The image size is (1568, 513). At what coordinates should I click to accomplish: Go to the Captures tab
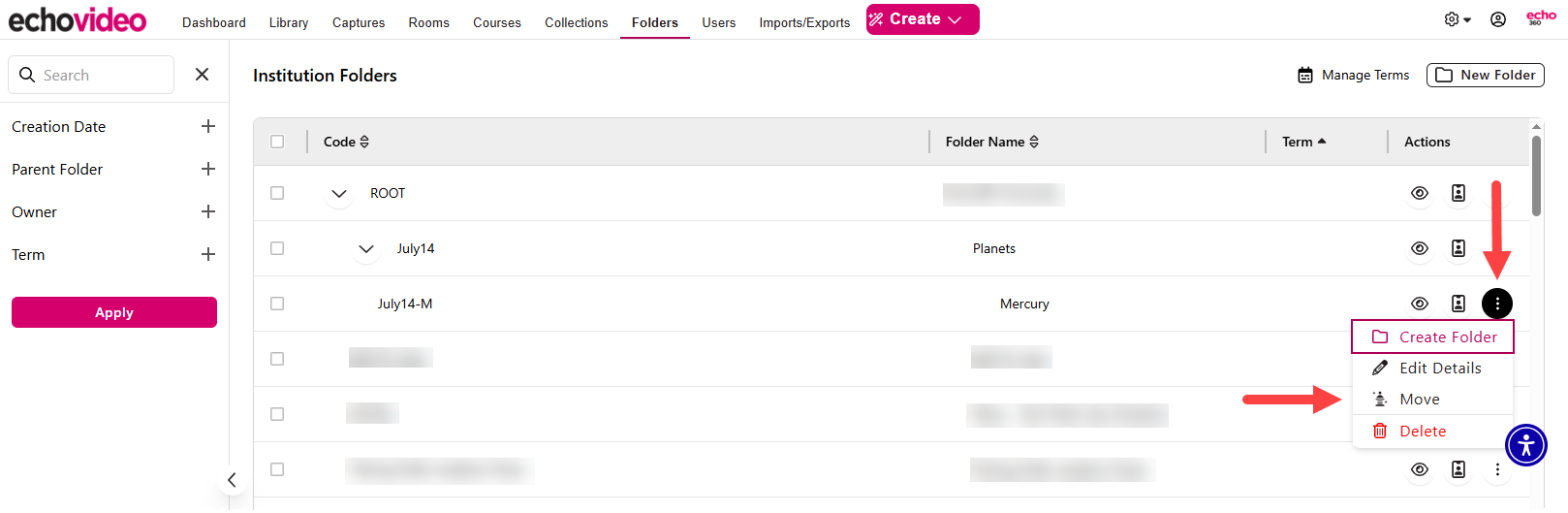point(359,22)
